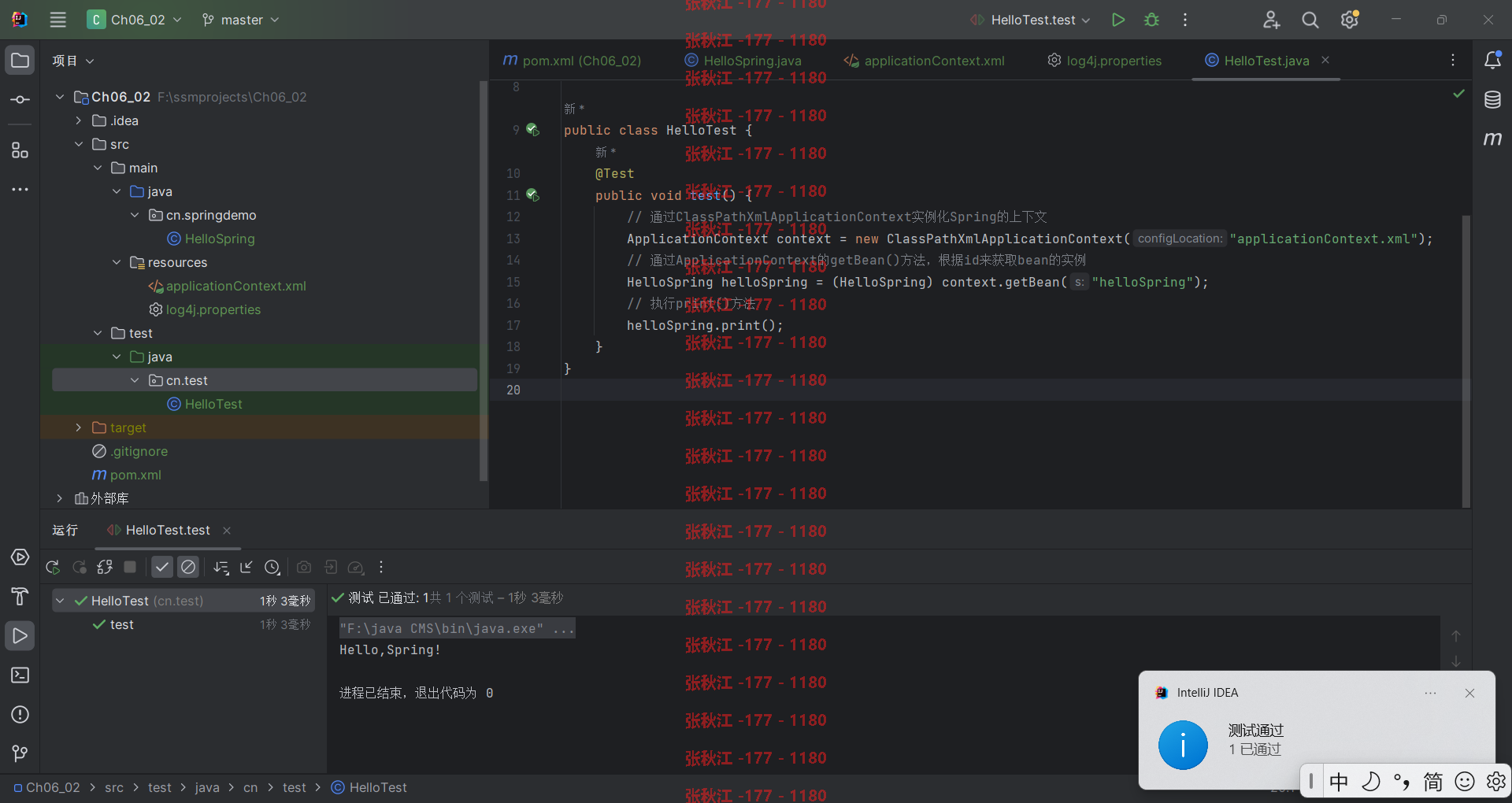
Task: Click the green inspection checkmark widget
Action: [1458, 94]
